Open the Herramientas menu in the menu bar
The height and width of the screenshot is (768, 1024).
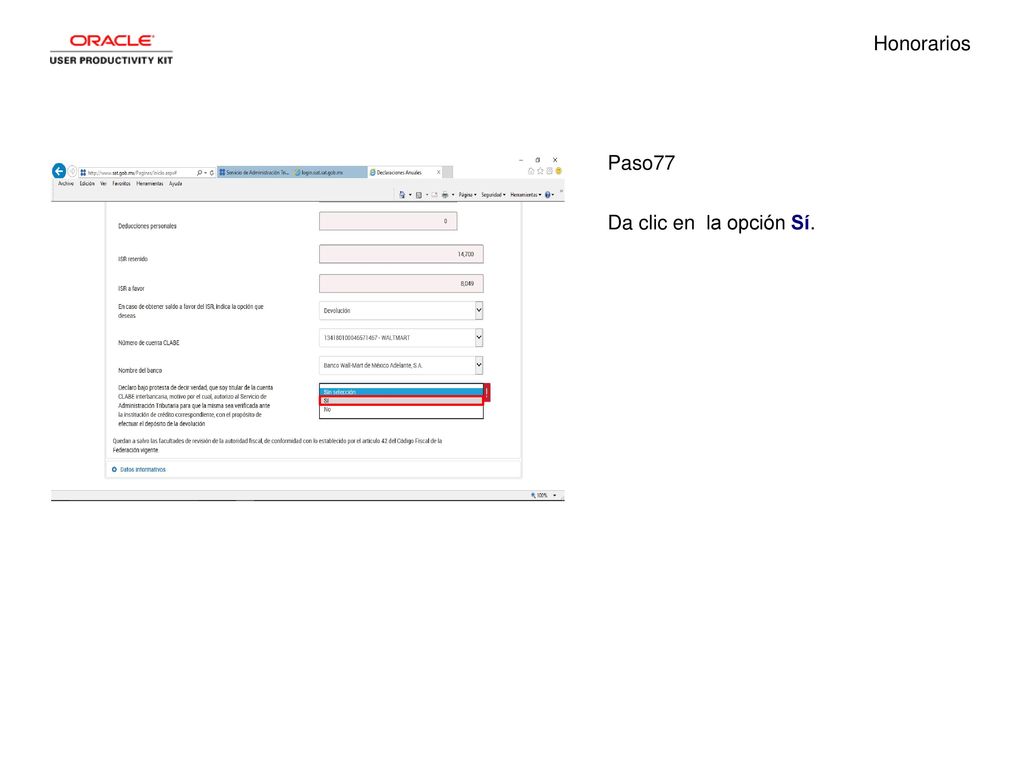click(x=150, y=184)
